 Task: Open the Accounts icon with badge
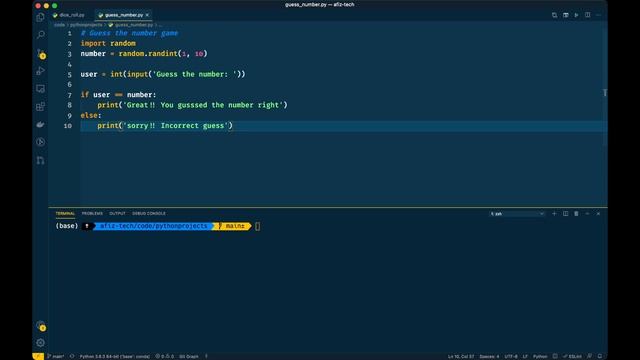pos(40,326)
